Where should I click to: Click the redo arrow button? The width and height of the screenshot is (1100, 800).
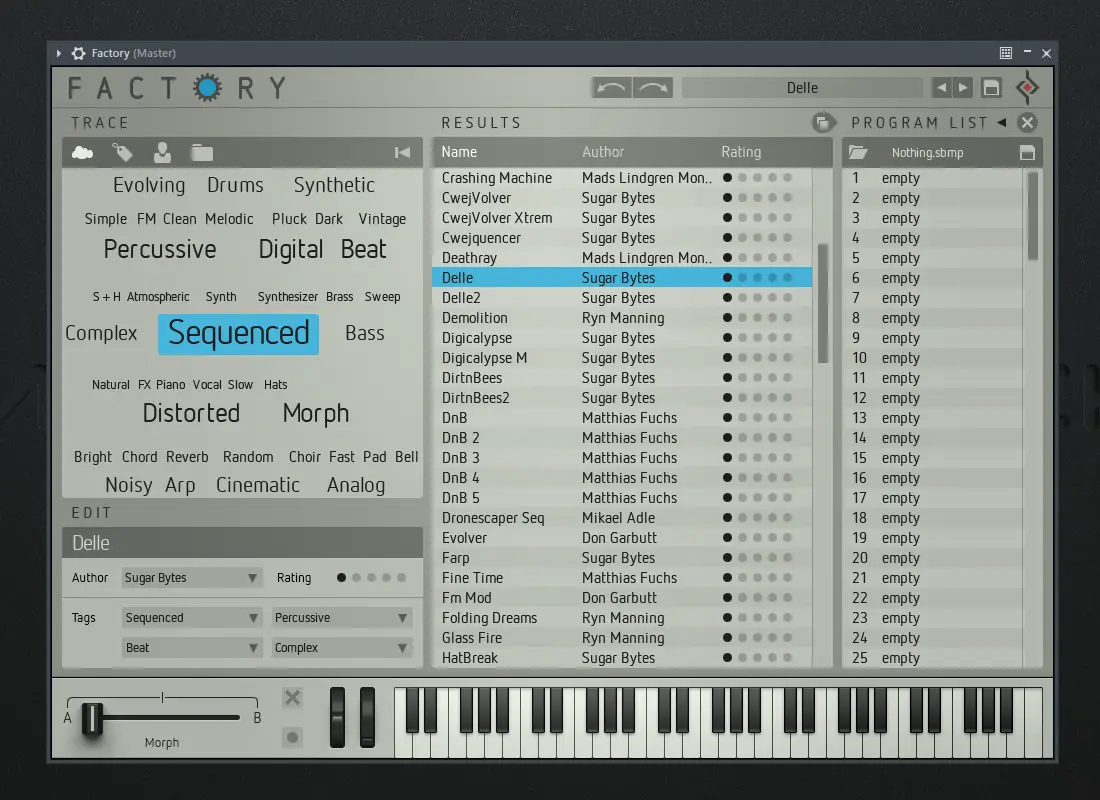(x=653, y=88)
